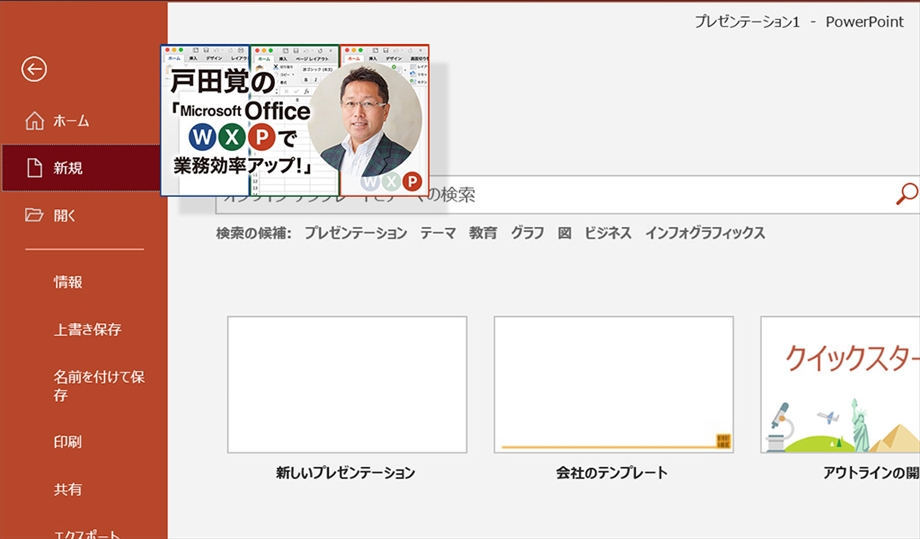Select the 新規 menu item

click(80, 168)
